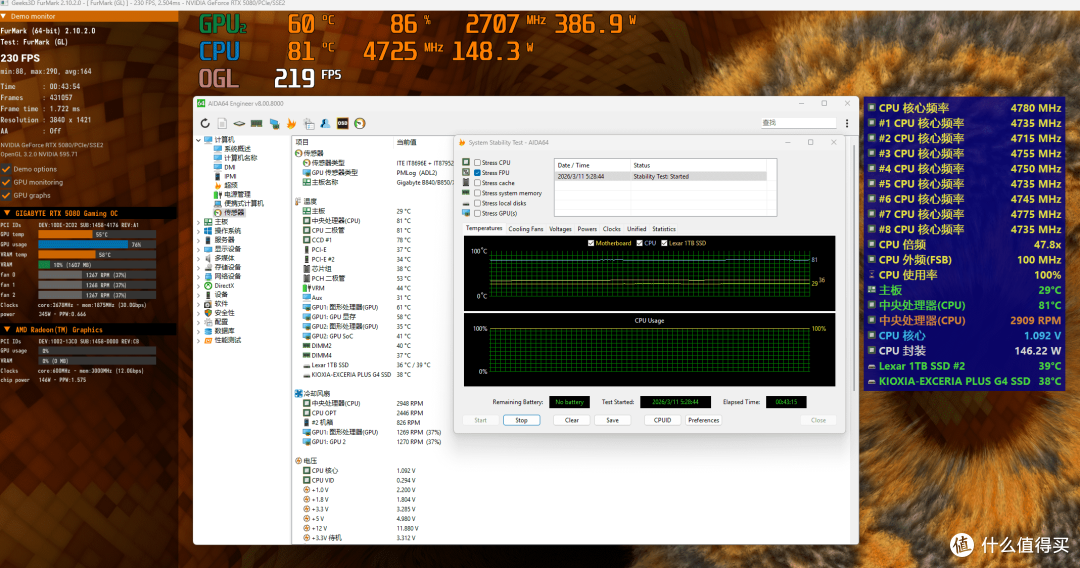Expand the DirectX tree node
Viewport: 1080px width, 568px height.
click(199, 286)
